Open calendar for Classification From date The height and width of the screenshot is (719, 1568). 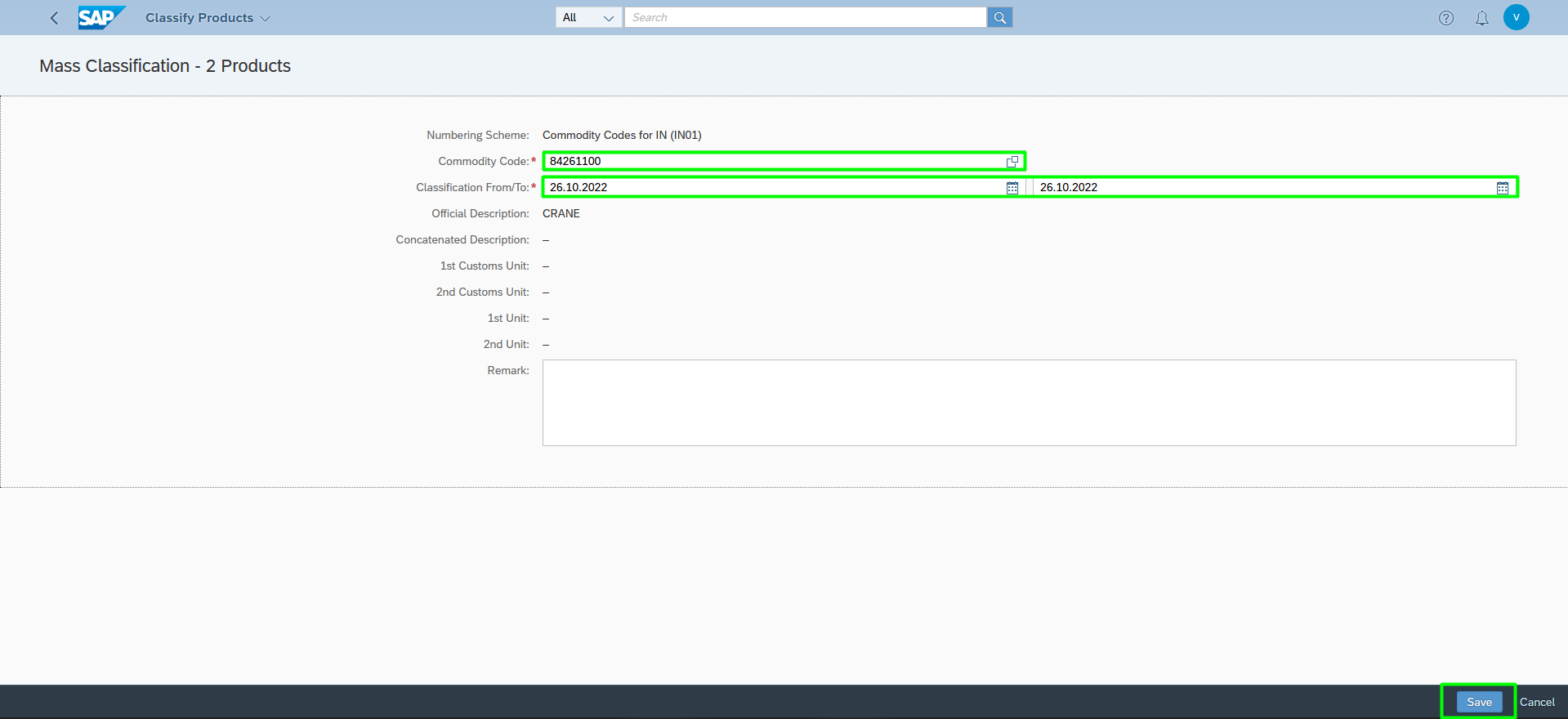tap(1012, 188)
